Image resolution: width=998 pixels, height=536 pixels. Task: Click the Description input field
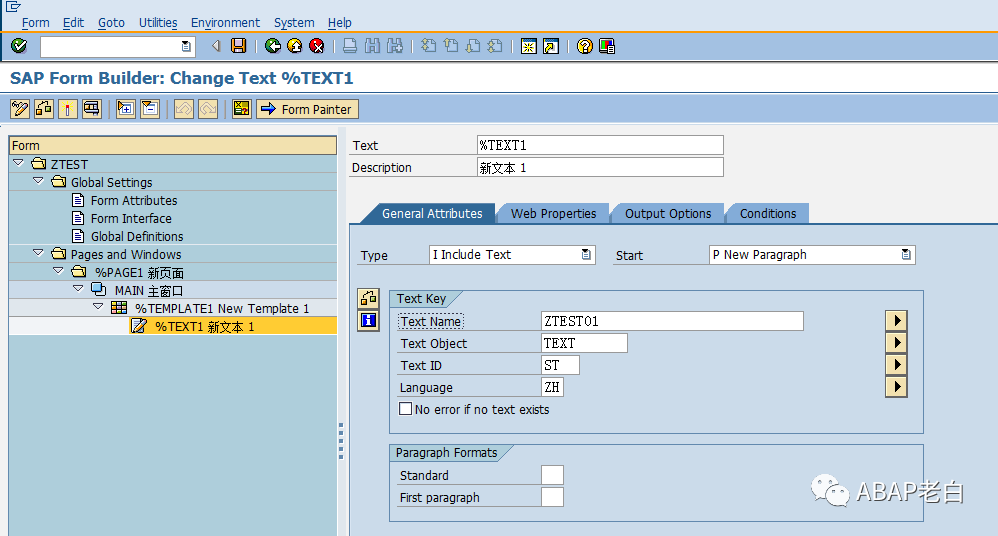click(x=600, y=167)
